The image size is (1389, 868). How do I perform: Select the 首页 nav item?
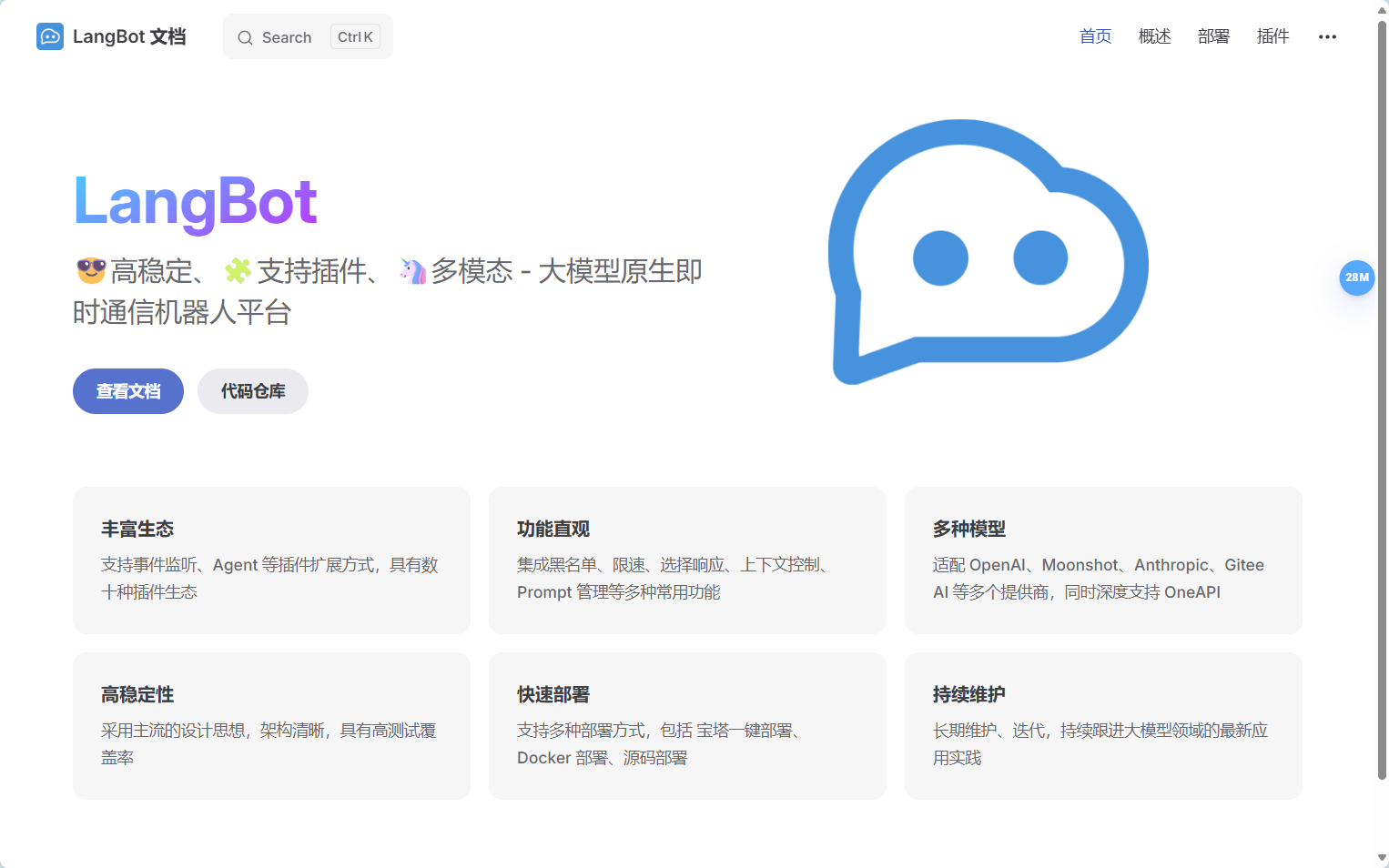[1095, 36]
